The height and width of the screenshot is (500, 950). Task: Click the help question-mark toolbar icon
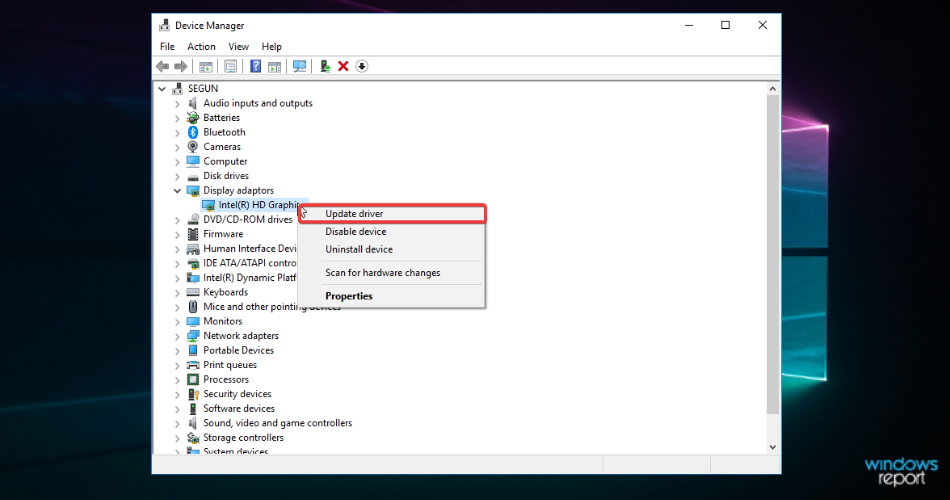[x=255, y=66]
